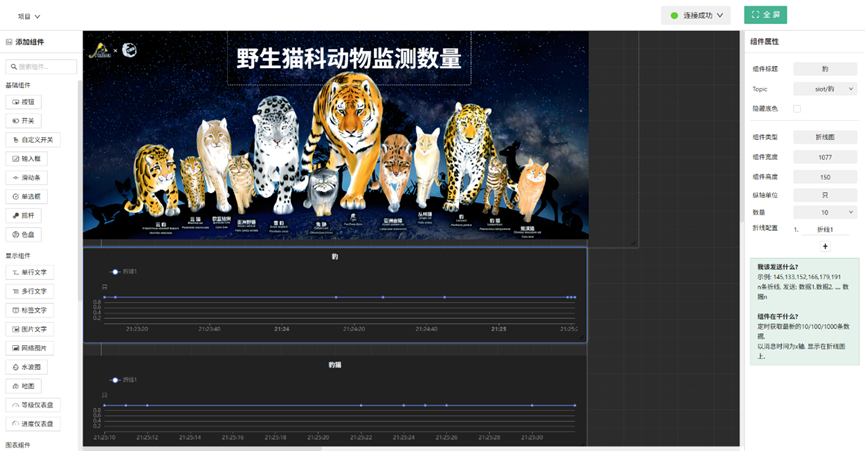Open the 项目 menu
This screenshot has height=451, width=865.
29,16
